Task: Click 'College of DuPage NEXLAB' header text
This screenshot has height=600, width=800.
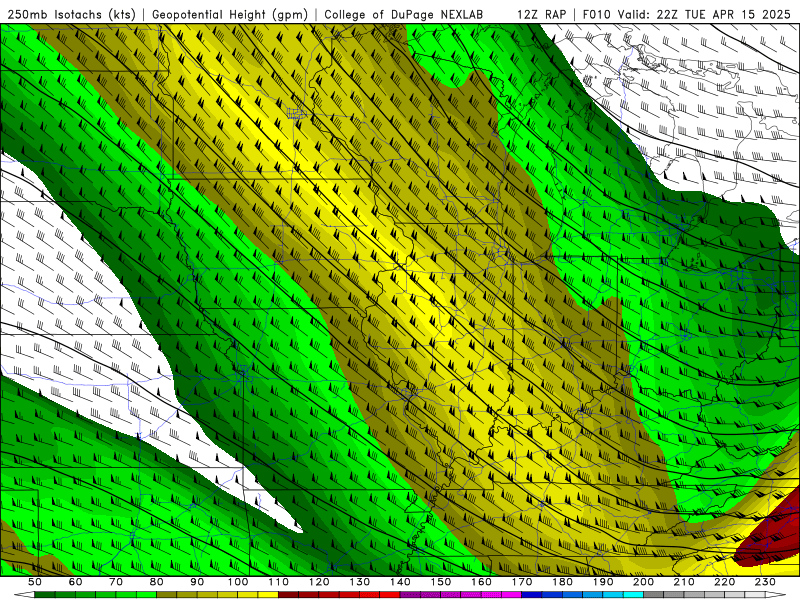Action: (404, 14)
